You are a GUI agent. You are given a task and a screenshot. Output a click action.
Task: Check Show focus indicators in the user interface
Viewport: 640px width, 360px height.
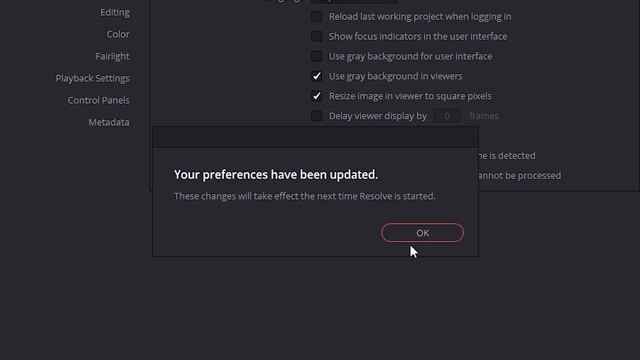[316, 36]
